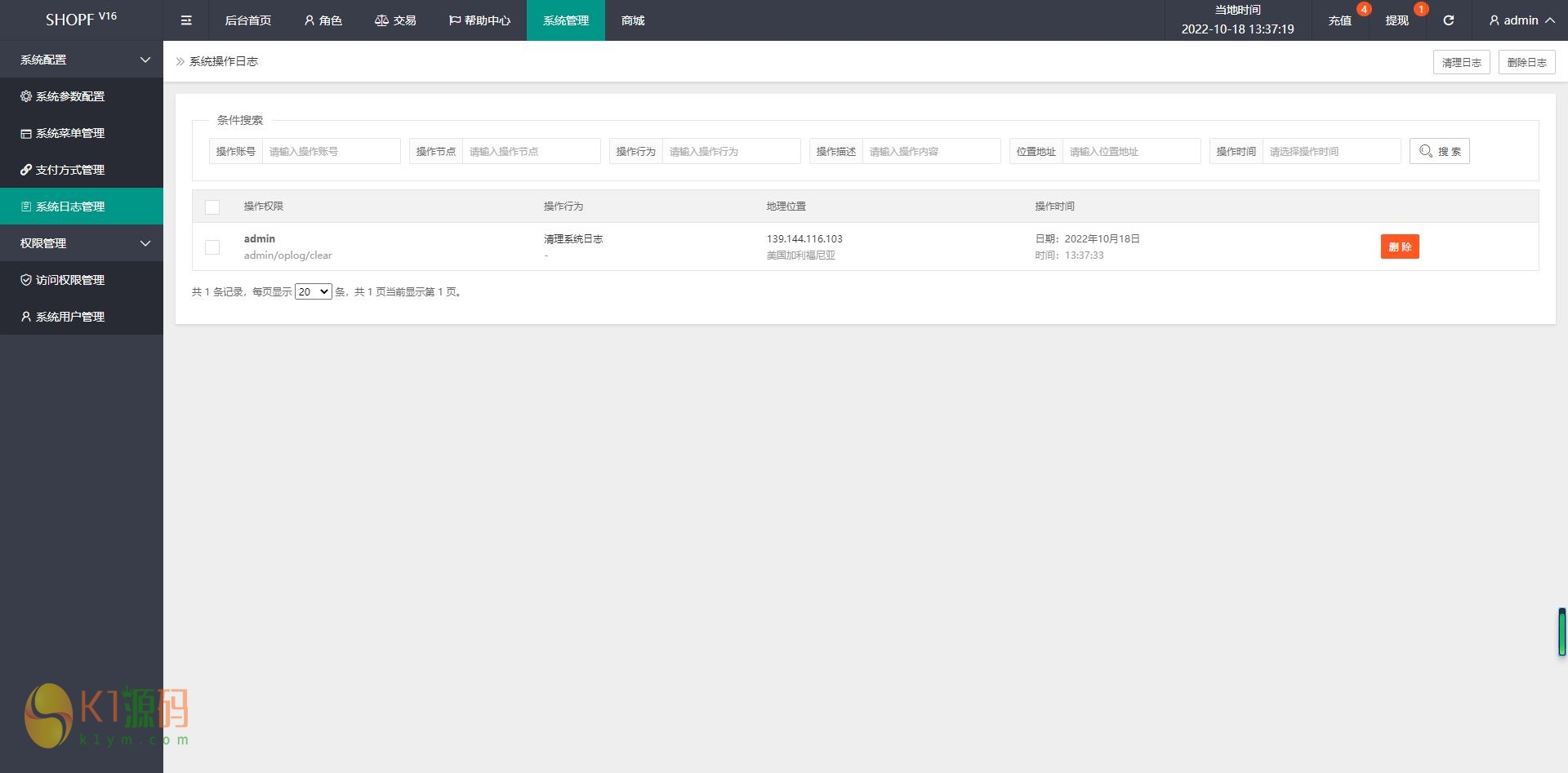Click the refresh icon in top bar
1568x773 pixels.
pos(1448,20)
